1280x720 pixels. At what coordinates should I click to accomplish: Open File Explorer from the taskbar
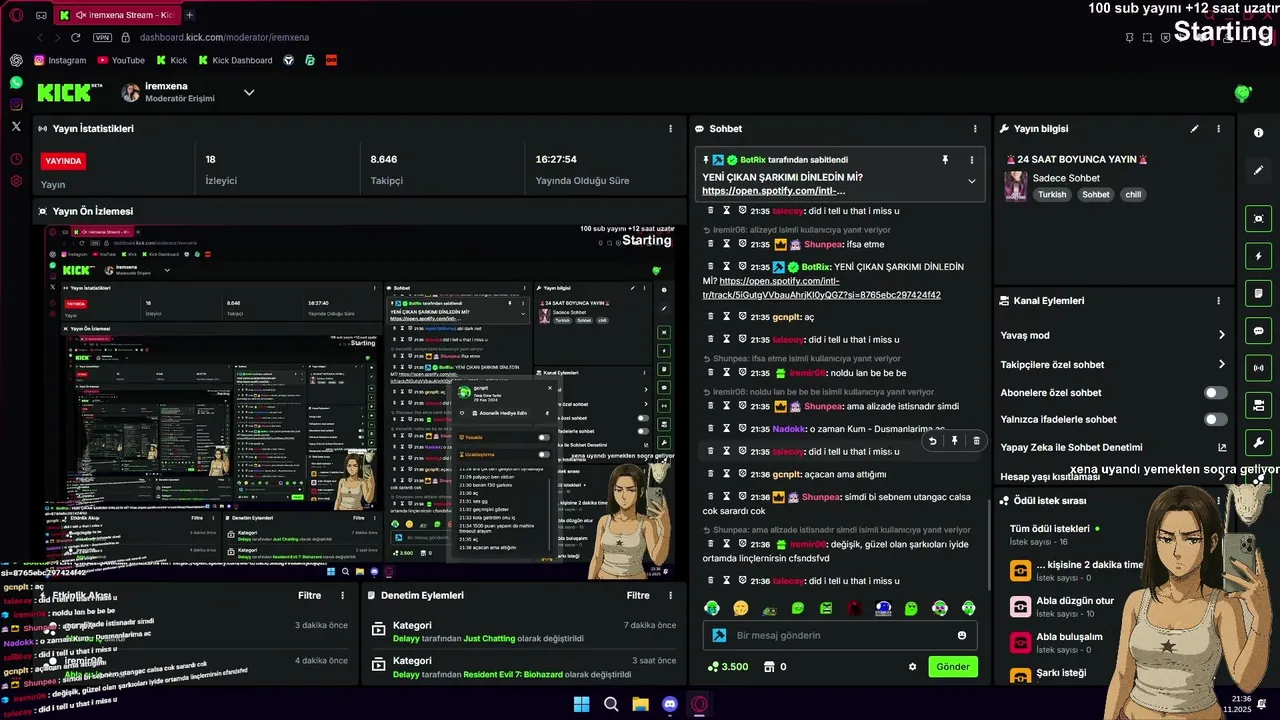coord(640,705)
